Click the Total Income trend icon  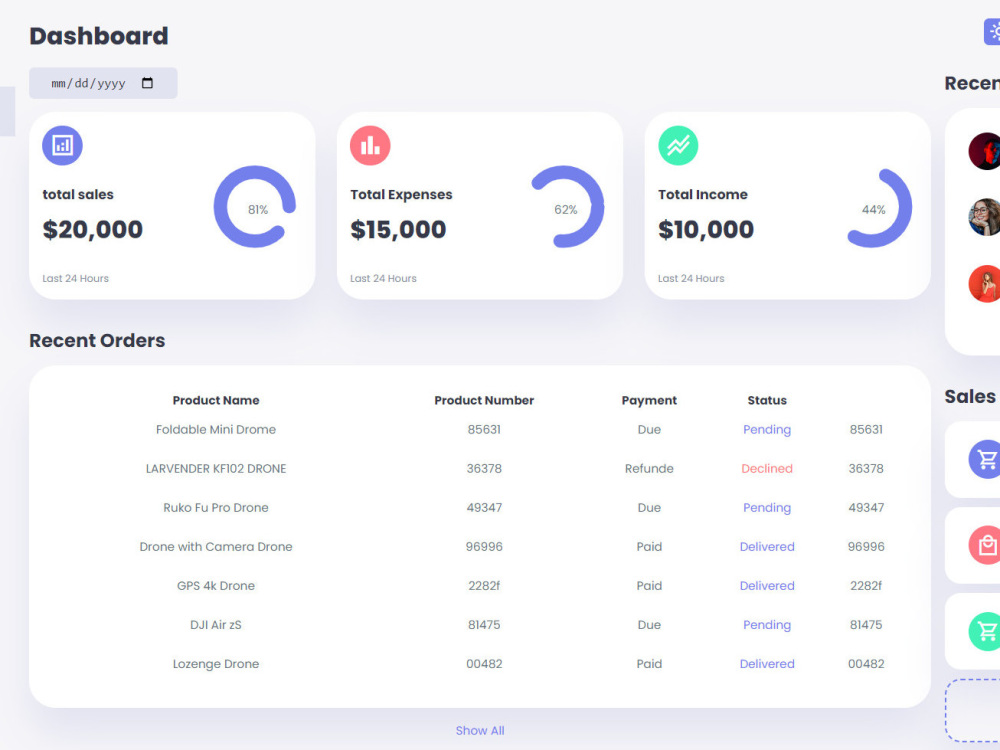click(678, 145)
